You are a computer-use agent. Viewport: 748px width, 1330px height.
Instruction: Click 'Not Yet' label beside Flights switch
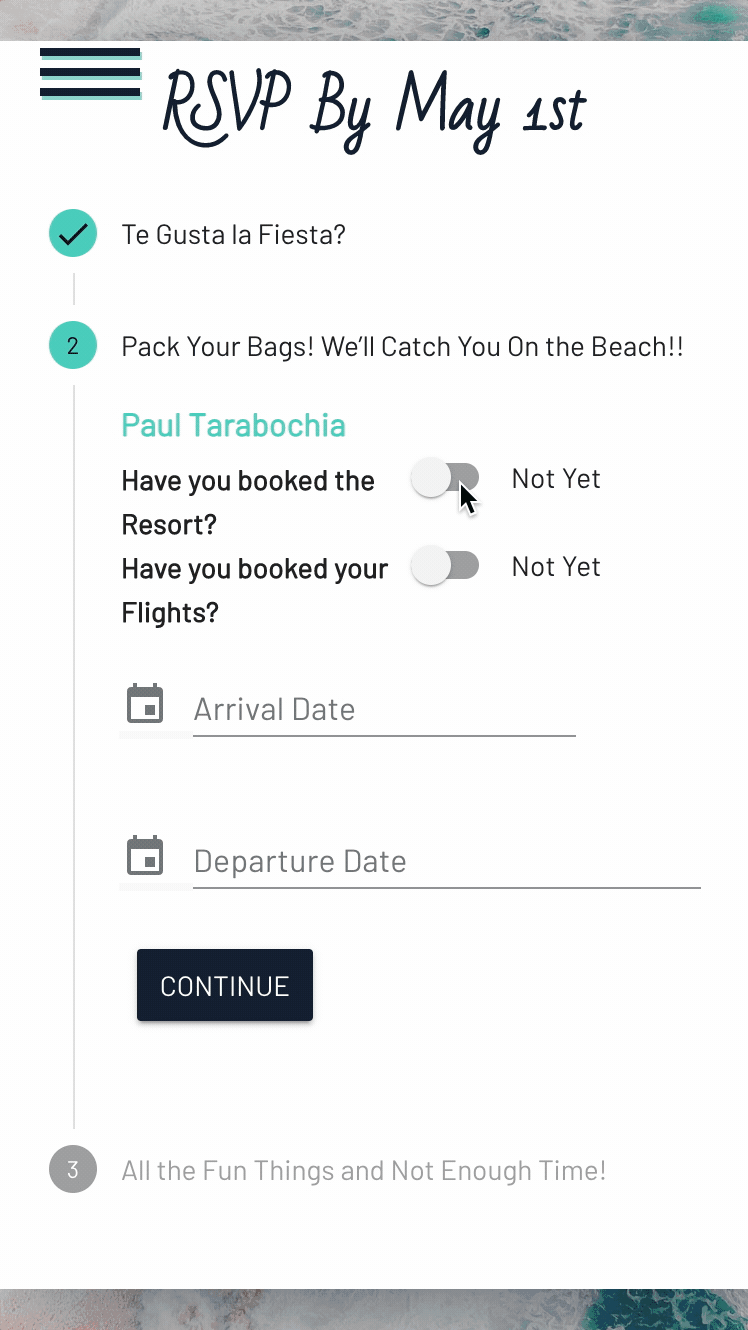point(556,567)
